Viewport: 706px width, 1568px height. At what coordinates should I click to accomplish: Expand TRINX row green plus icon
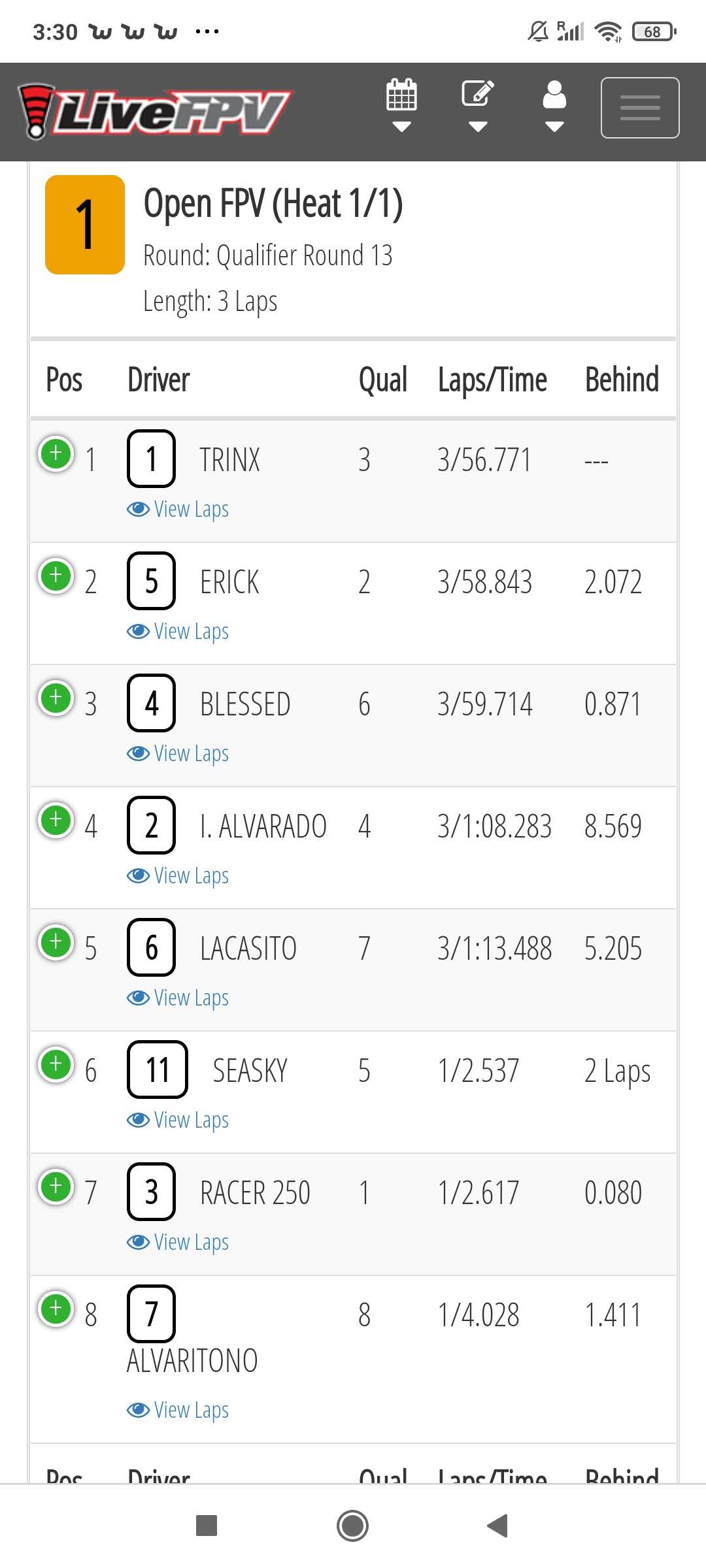56,453
